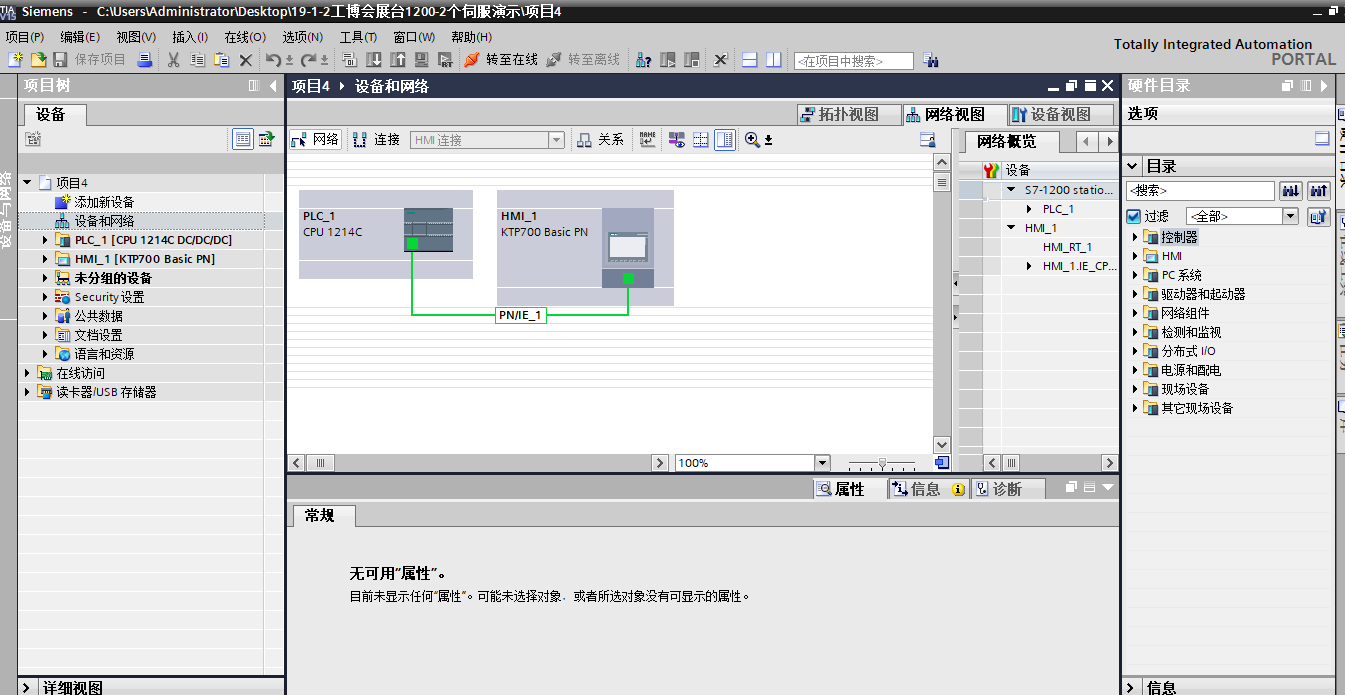Expand the PLC_1 node in project tree
Image resolution: width=1345 pixels, height=695 pixels.
(45, 240)
